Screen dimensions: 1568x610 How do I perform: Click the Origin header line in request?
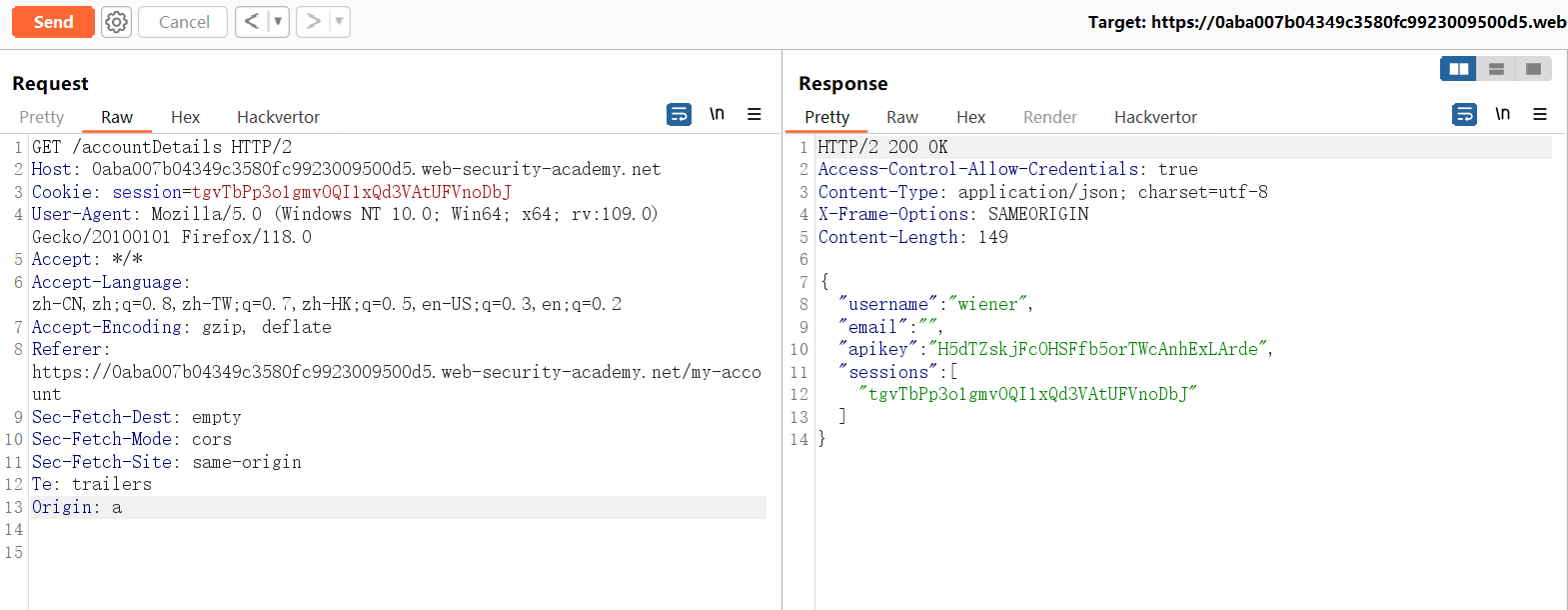[399, 507]
